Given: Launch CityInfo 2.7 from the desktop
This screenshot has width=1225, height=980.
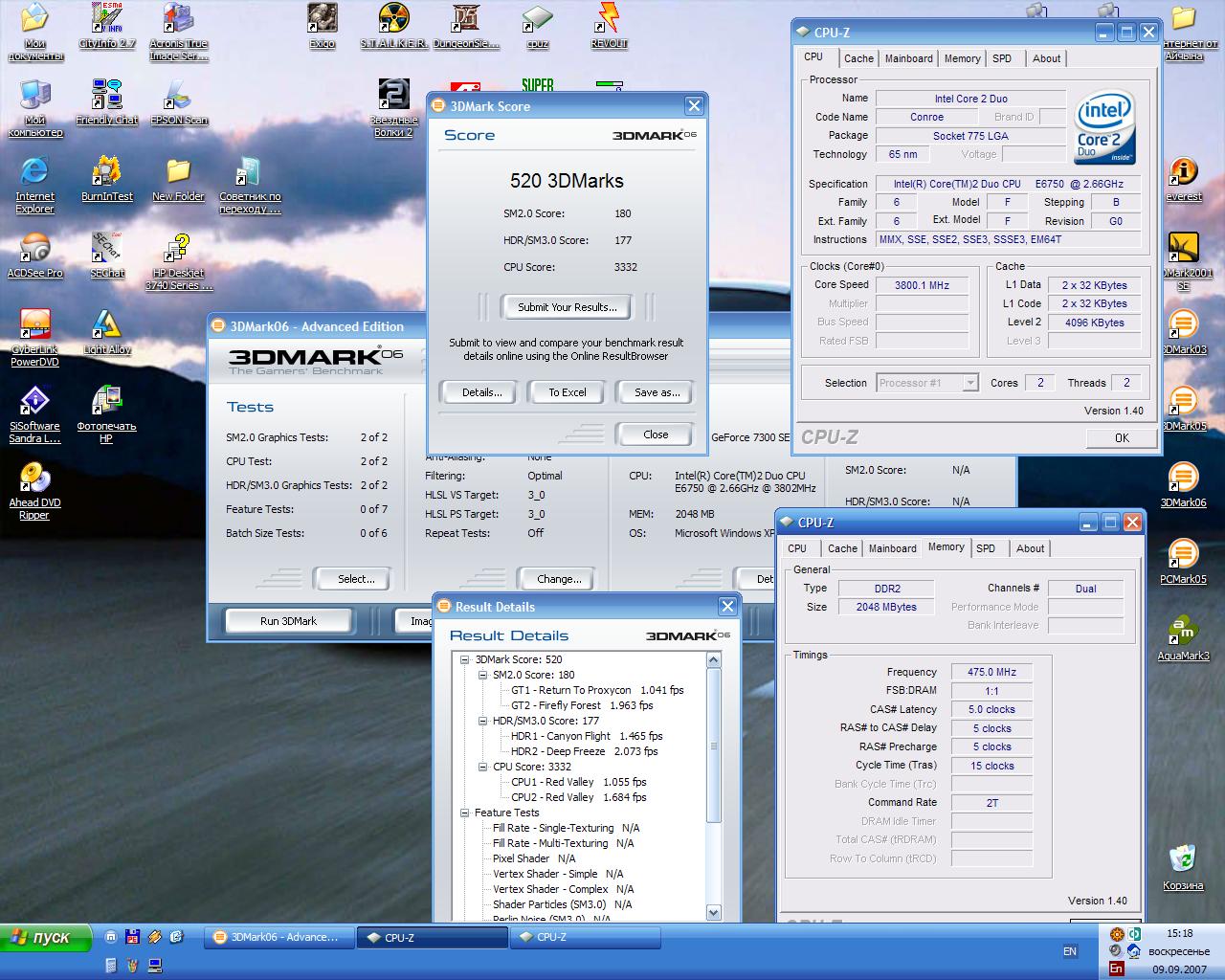Looking at the screenshot, I should pos(107,27).
